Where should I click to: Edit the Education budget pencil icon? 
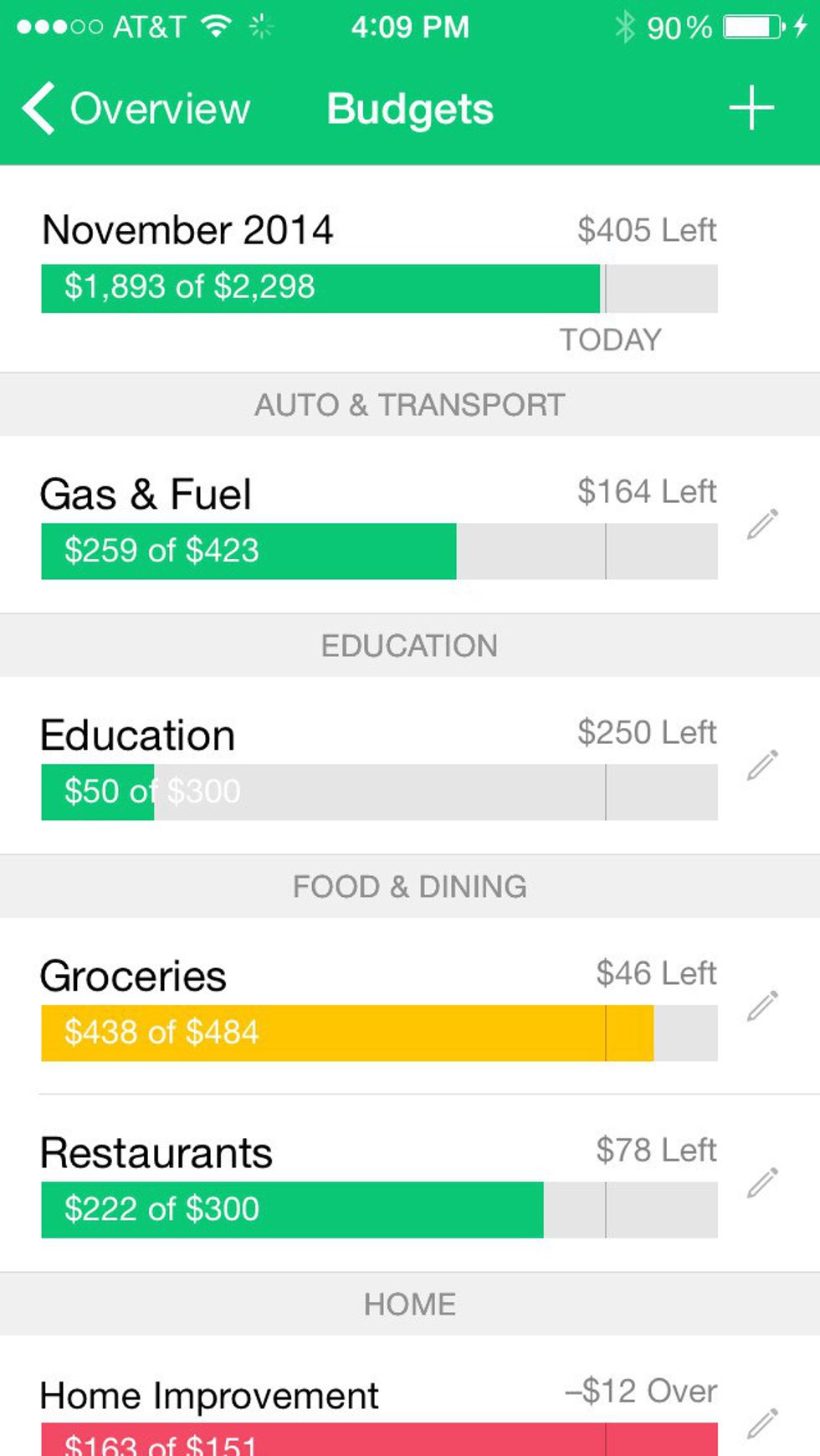[x=762, y=765]
